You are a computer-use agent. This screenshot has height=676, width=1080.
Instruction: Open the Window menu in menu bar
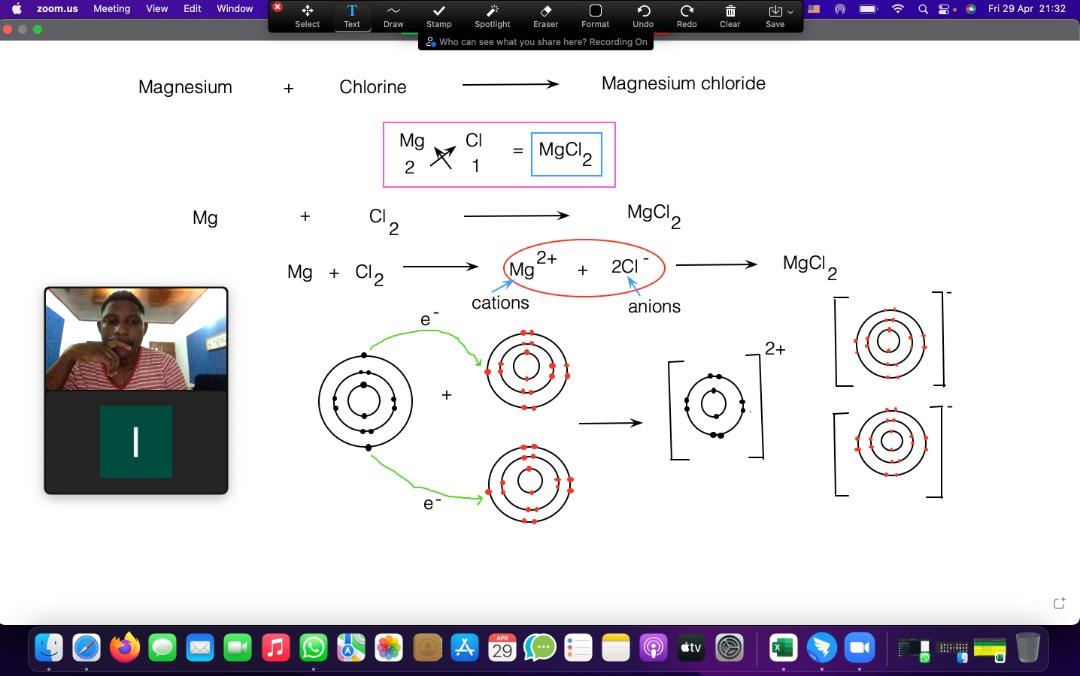click(235, 8)
